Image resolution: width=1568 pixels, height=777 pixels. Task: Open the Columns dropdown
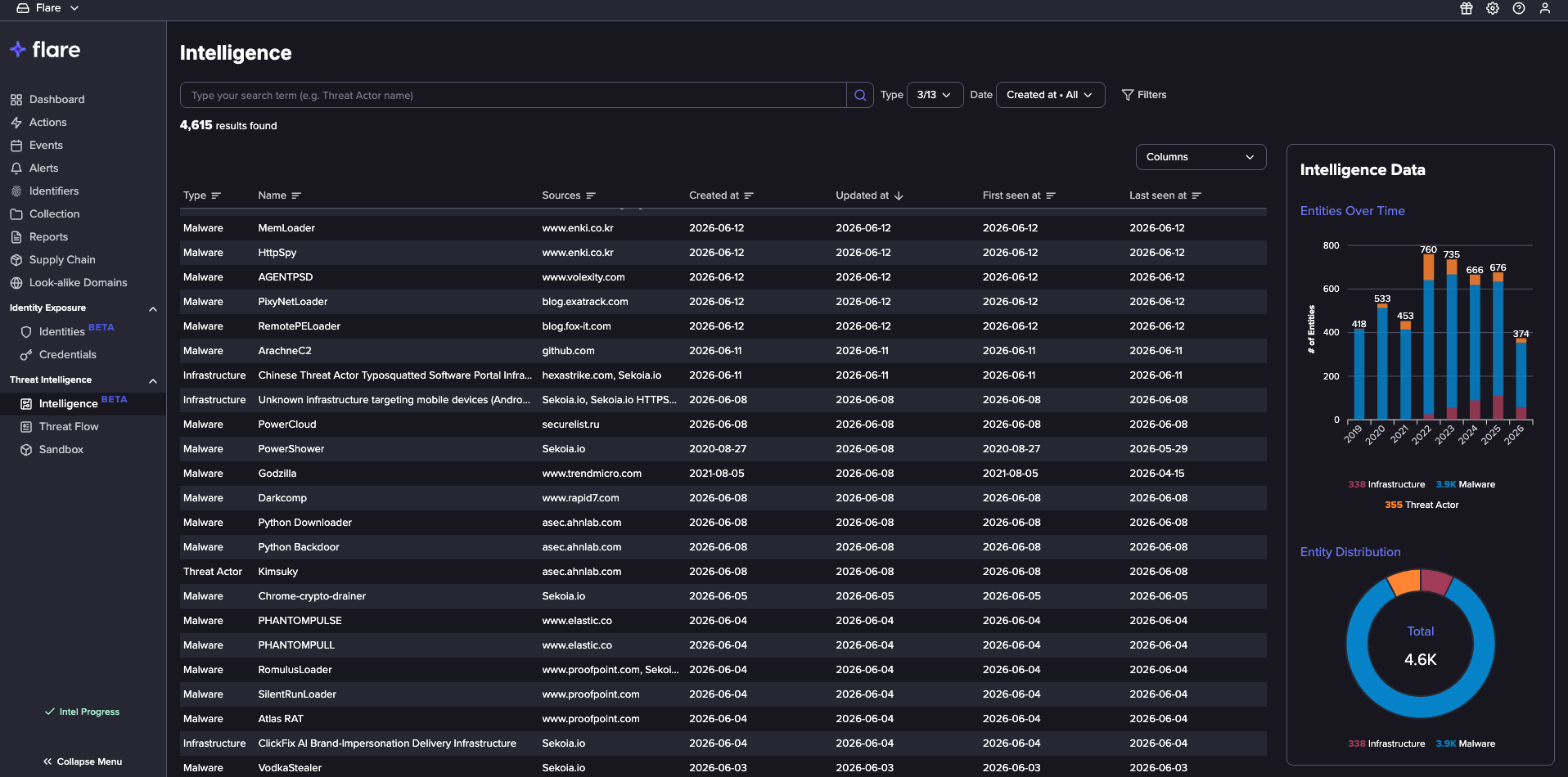(x=1201, y=157)
